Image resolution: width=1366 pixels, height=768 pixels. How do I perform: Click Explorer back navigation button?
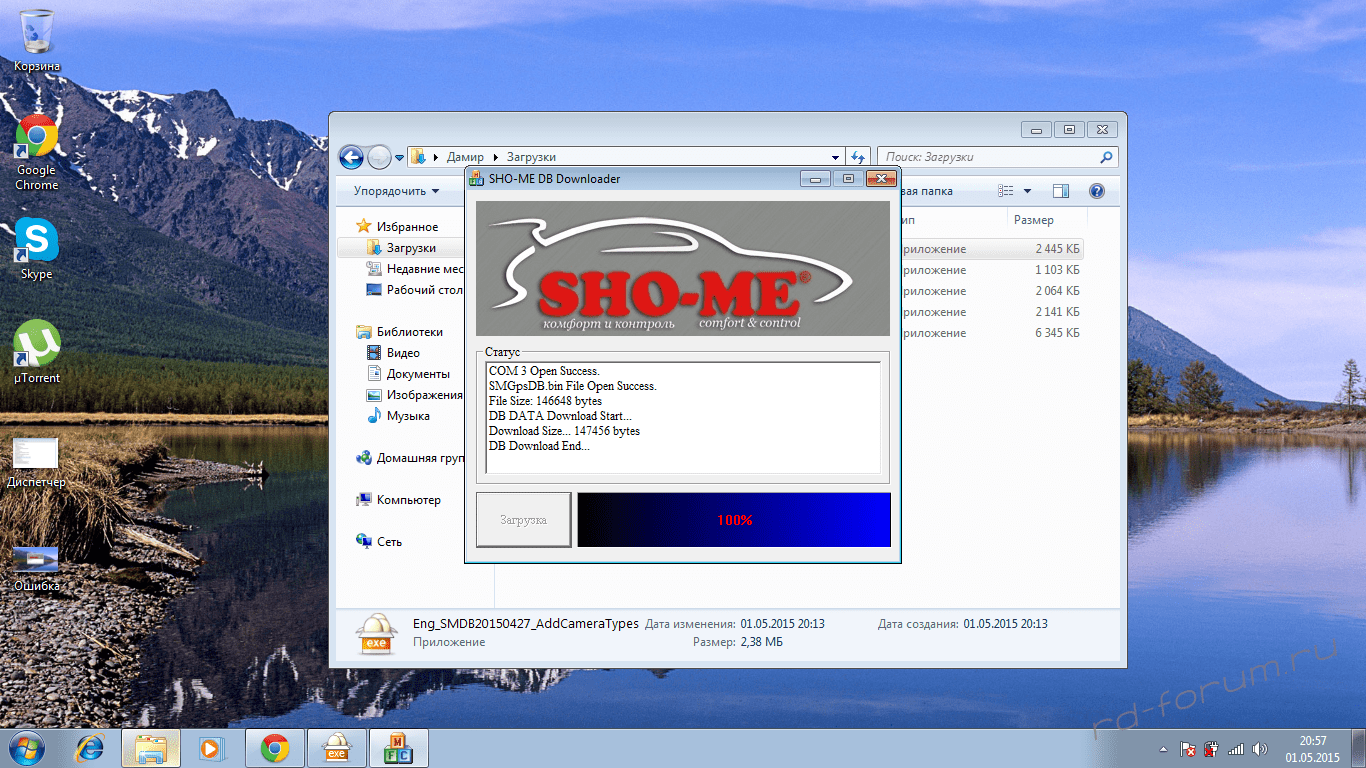(x=351, y=157)
